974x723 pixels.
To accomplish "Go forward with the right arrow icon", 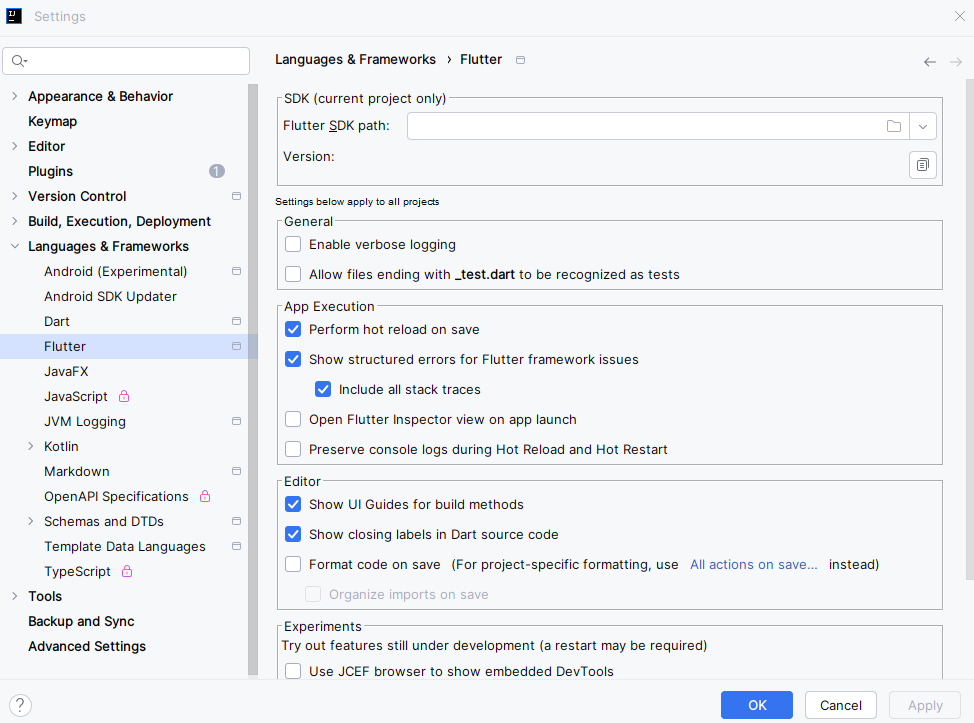I will click(x=956, y=61).
